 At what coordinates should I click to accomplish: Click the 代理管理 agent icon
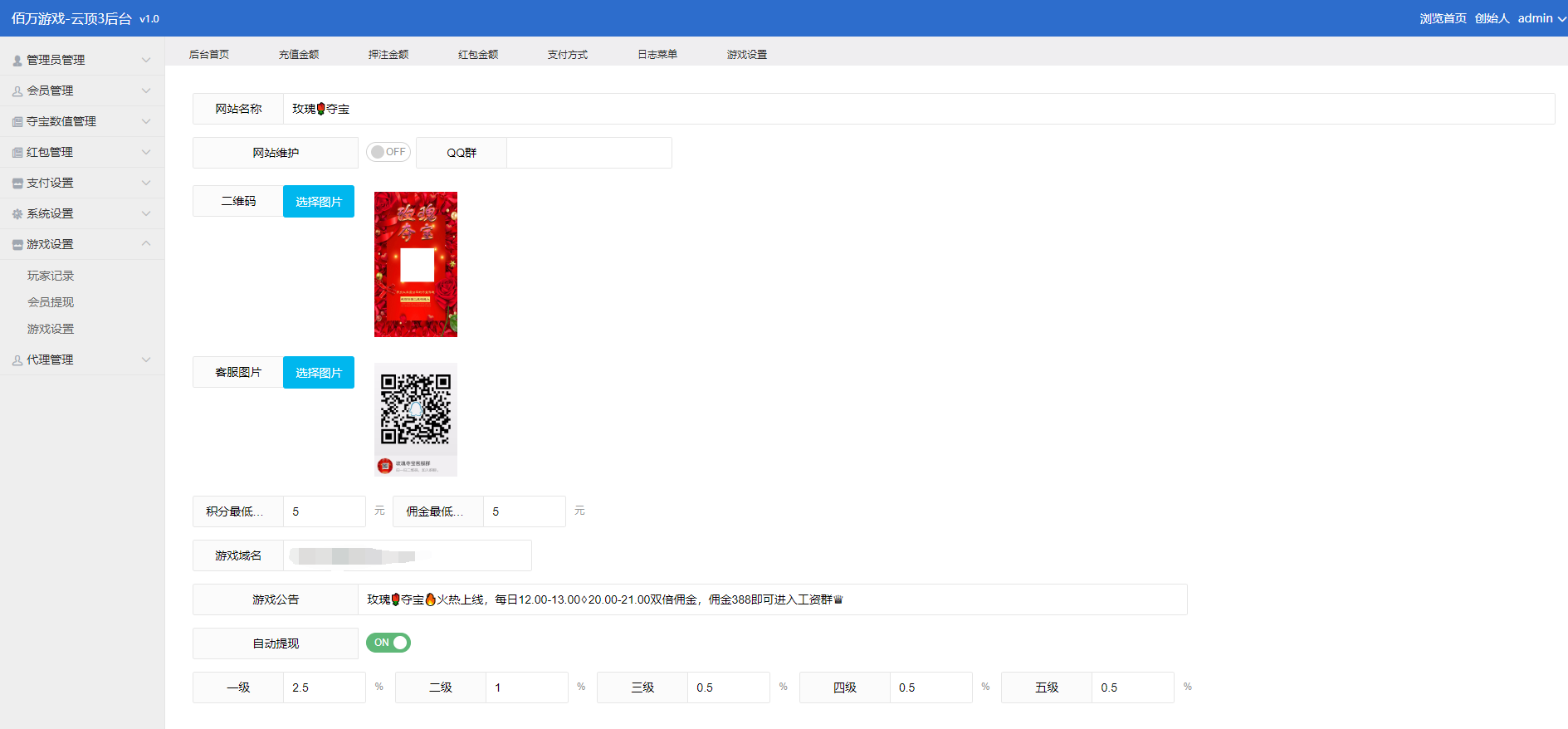[17, 360]
